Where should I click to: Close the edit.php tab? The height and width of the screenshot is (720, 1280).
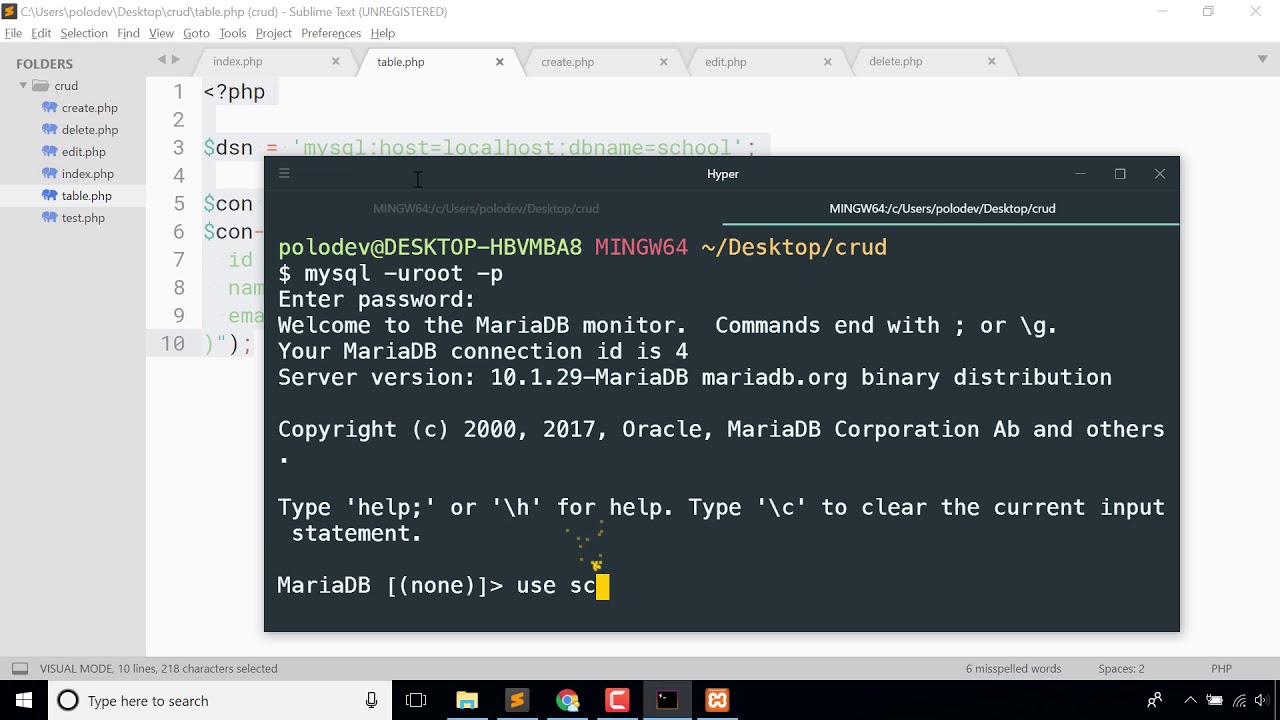pyautogui.click(x=828, y=61)
